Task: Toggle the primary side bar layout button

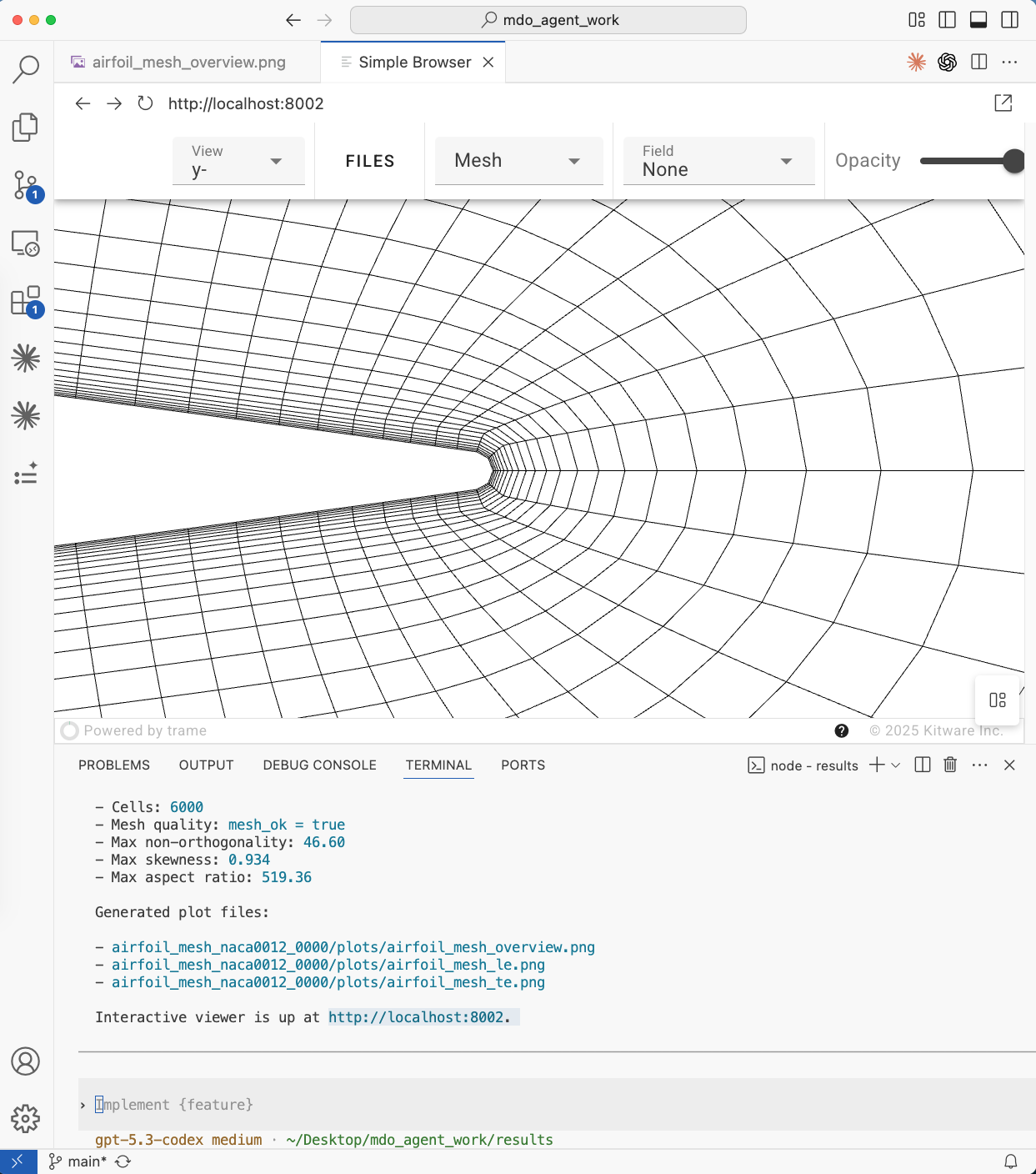Action: pyautogui.click(x=948, y=20)
